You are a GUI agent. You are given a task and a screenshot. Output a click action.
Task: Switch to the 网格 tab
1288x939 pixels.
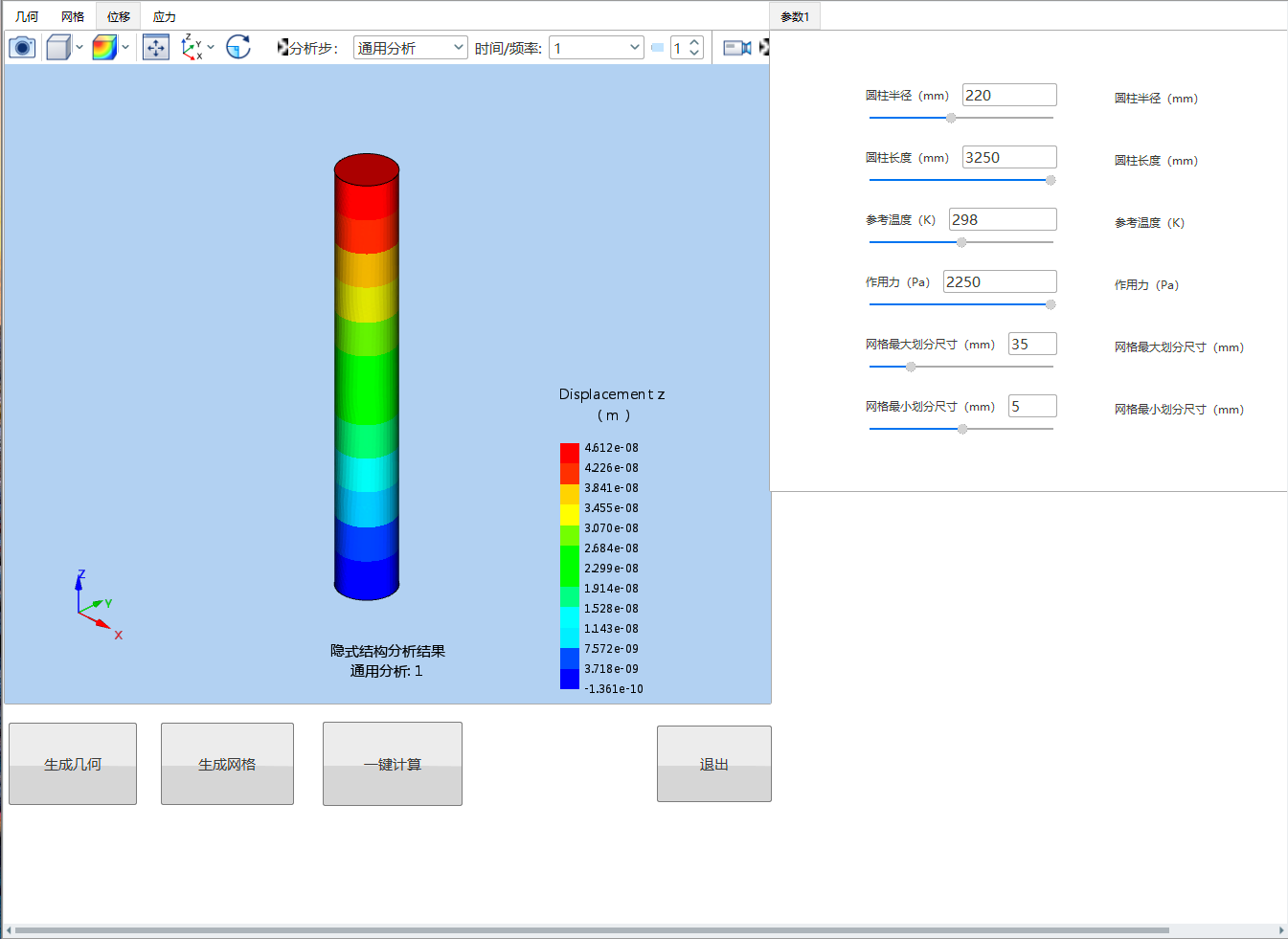click(73, 16)
